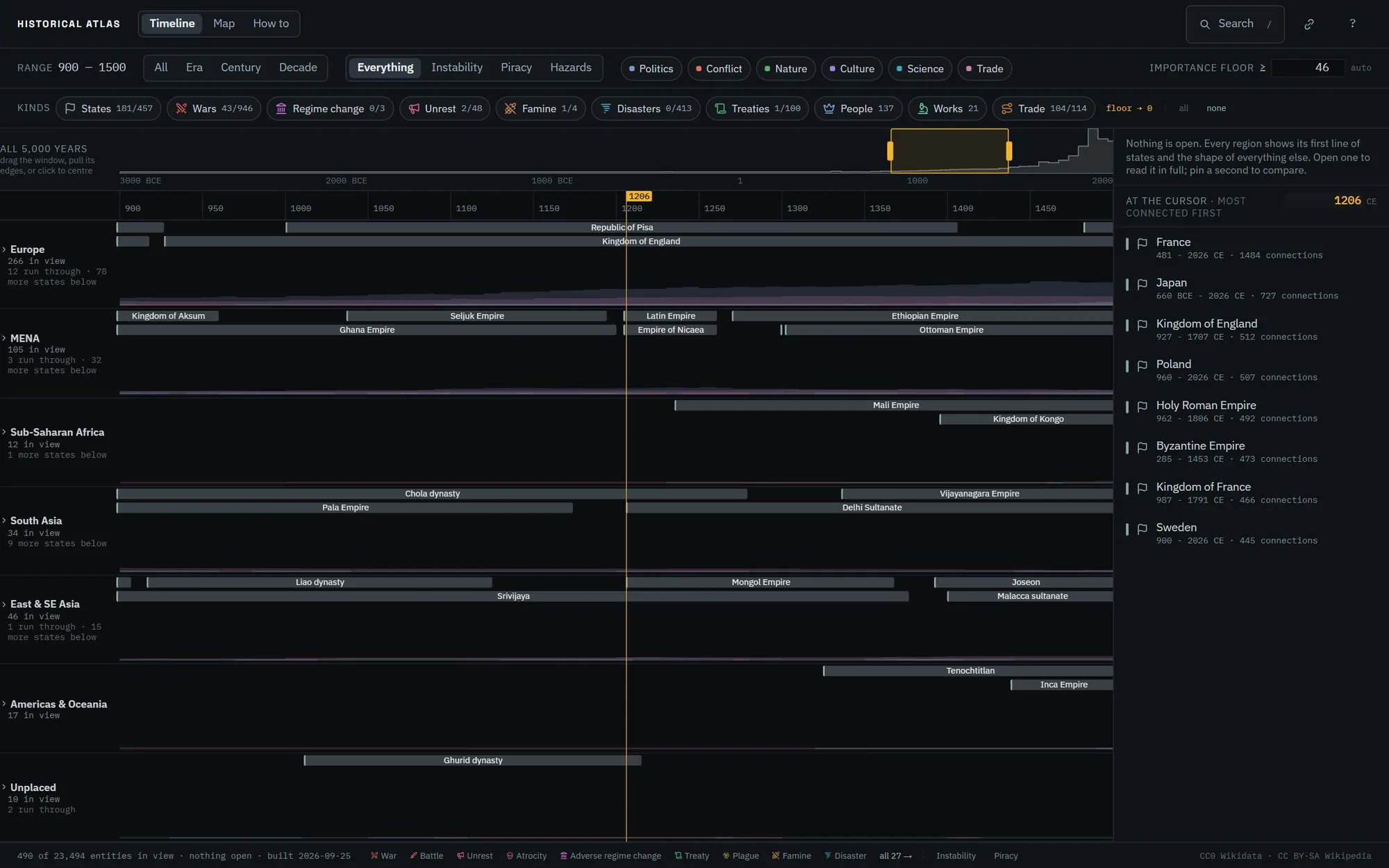Click the Plague legend icon in footer

[x=726, y=856]
